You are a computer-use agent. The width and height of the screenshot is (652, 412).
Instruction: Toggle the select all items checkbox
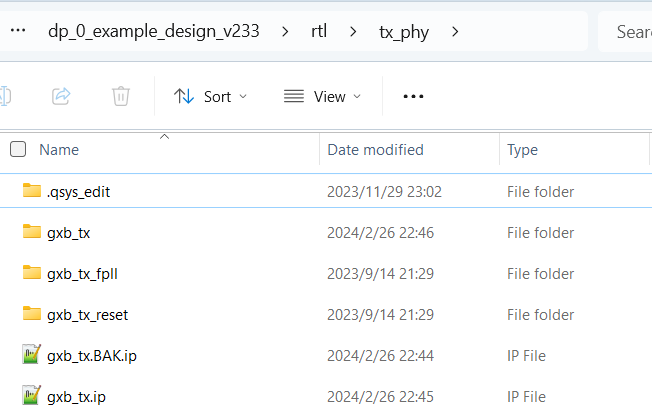(18, 150)
